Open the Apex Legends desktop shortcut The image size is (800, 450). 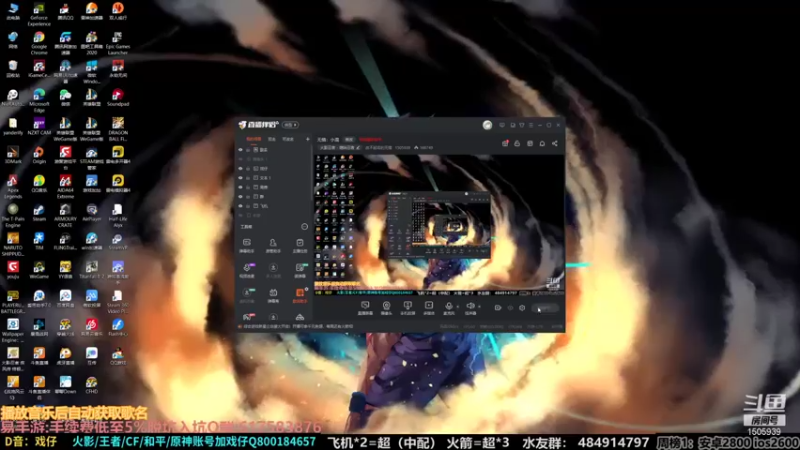coord(13,187)
